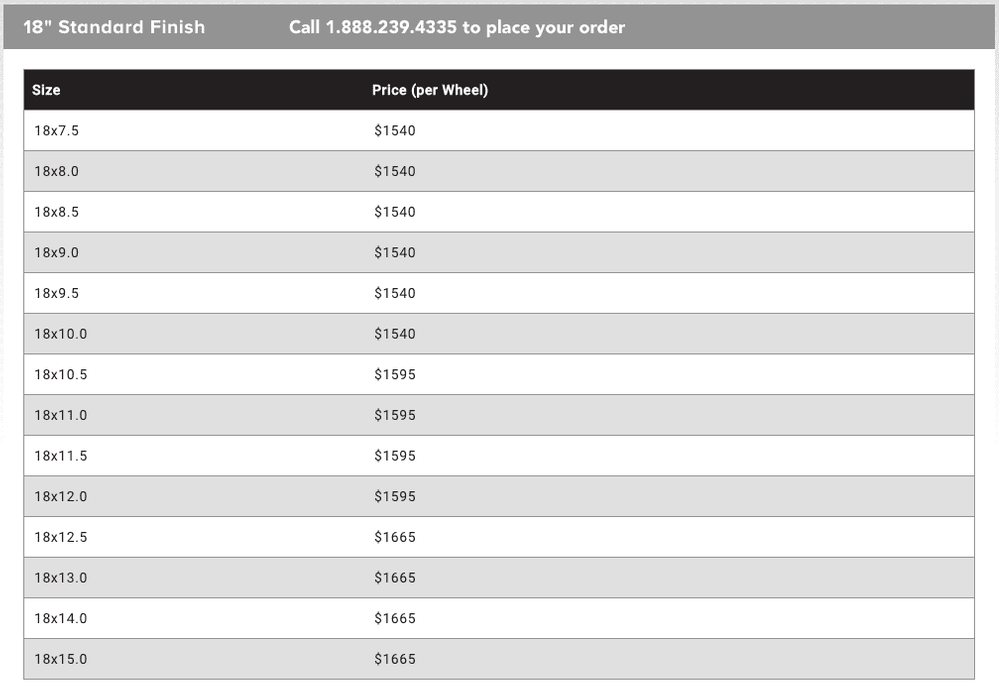
Task: Select the 18x12.5 size row
Action: 60,537
